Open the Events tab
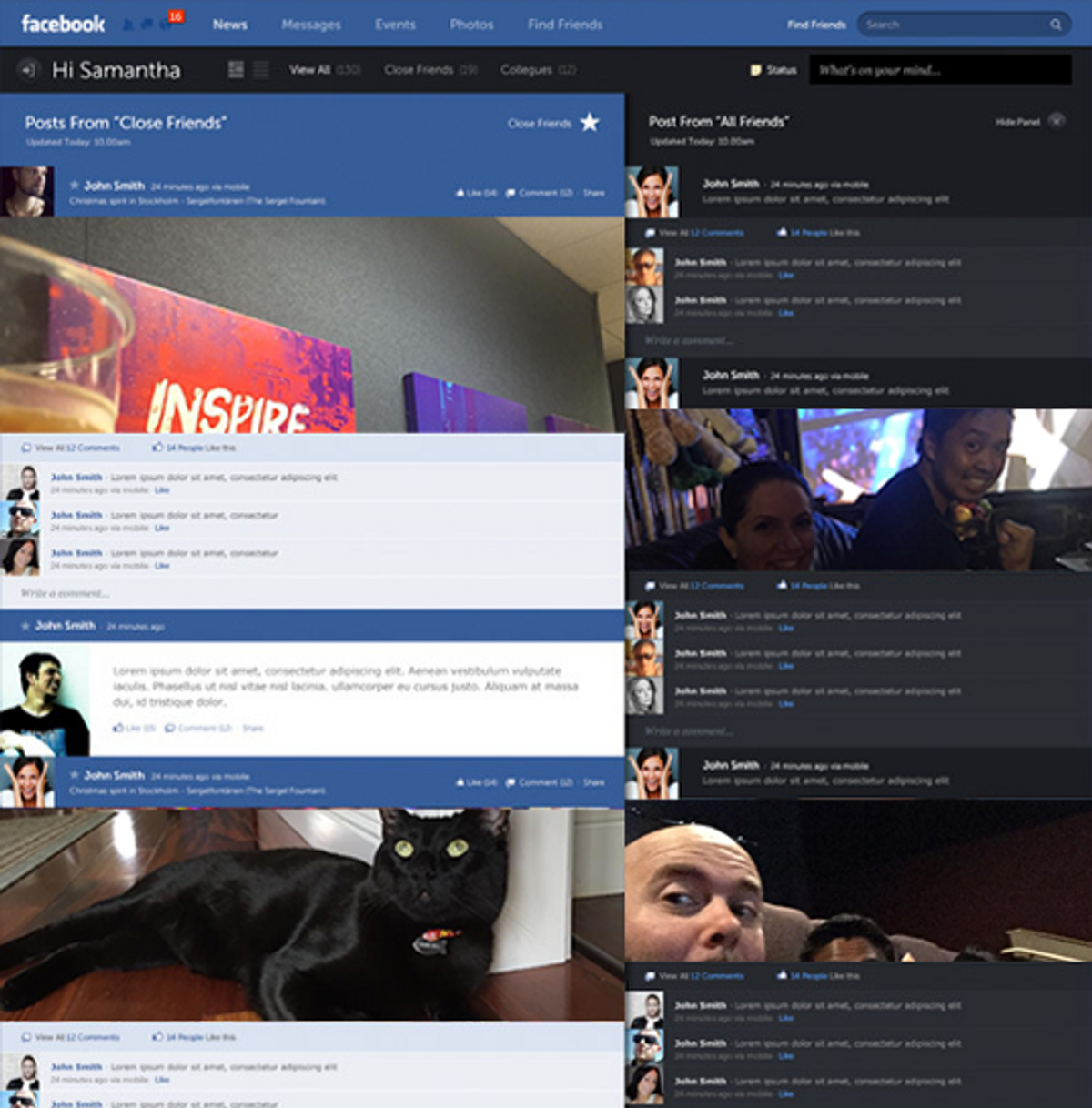The image size is (1092, 1108). tap(395, 25)
